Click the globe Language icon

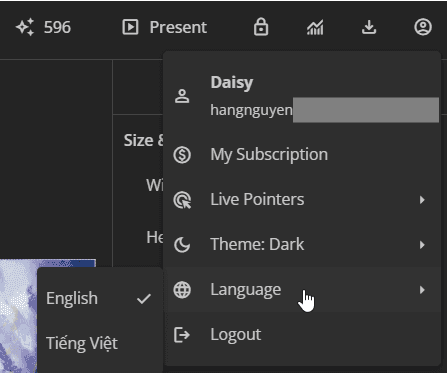pos(182,290)
